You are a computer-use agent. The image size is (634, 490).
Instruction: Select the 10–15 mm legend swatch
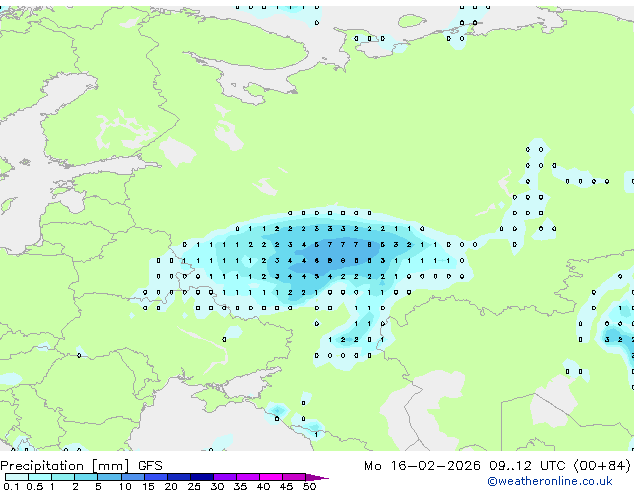pyautogui.click(x=132, y=477)
